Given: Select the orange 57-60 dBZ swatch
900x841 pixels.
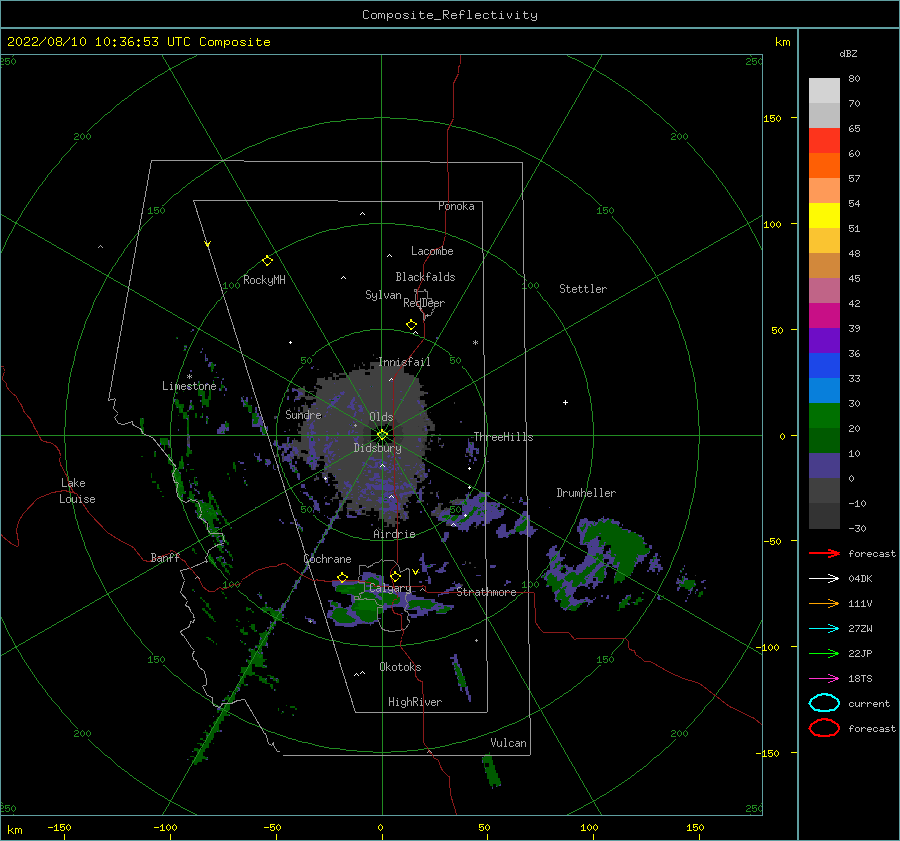Looking at the screenshot, I should pyautogui.click(x=824, y=166).
